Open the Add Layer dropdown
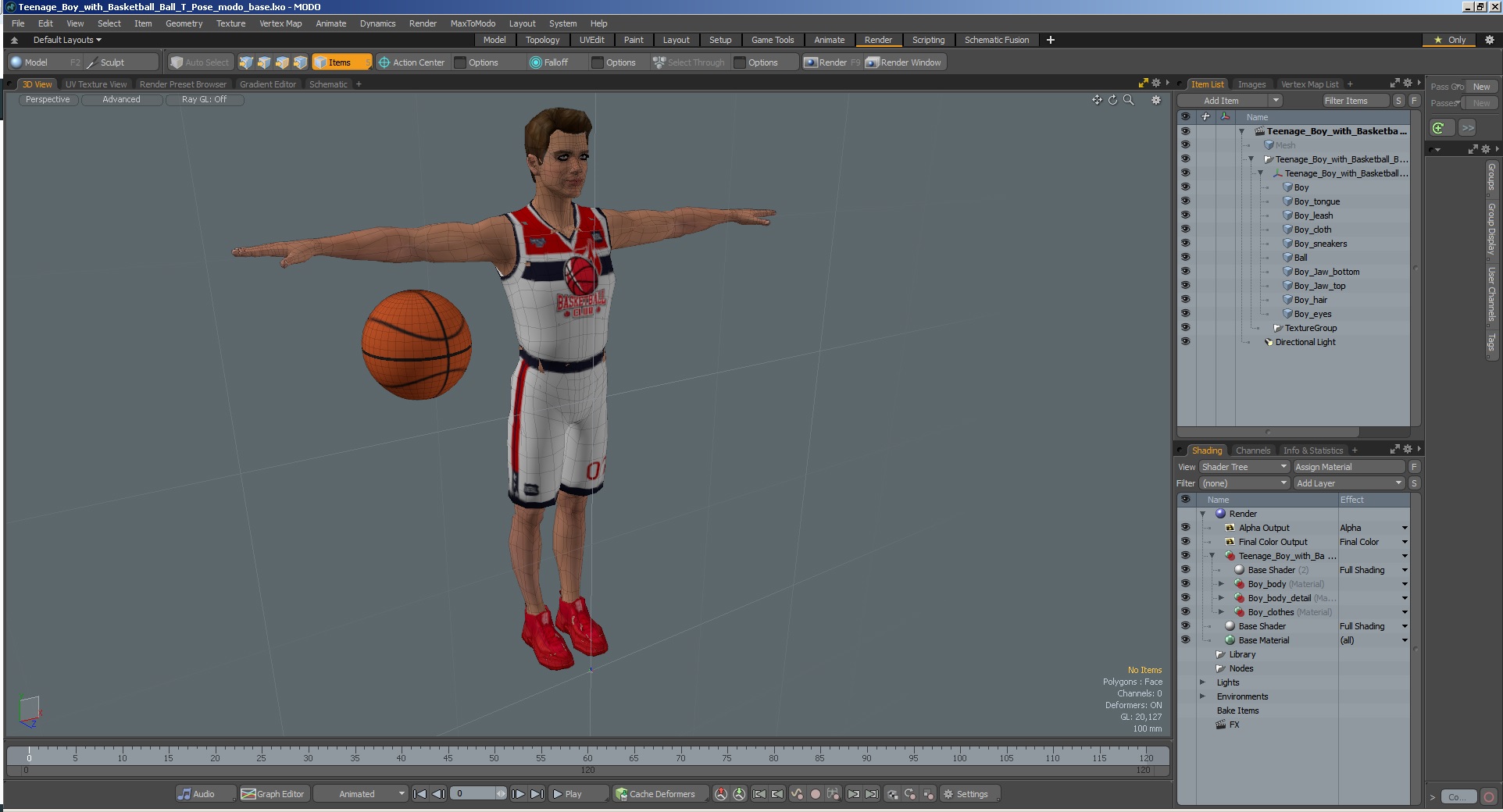Image resolution: width=1503 pixels, height=812 pixels. pyautogui.click(x=1349, y=483)
